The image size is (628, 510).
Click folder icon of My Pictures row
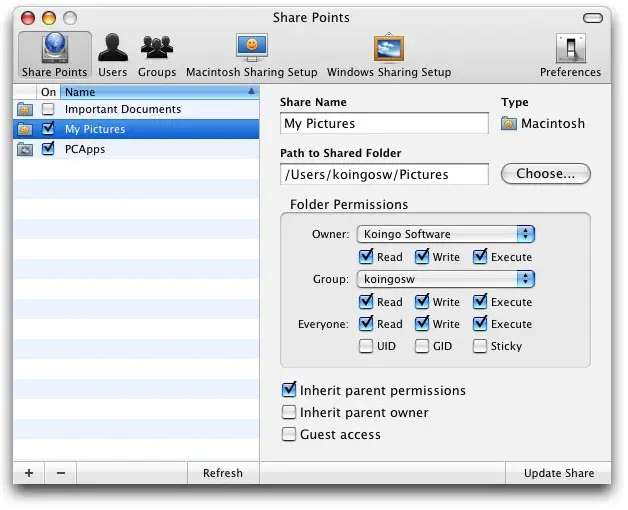25,129
